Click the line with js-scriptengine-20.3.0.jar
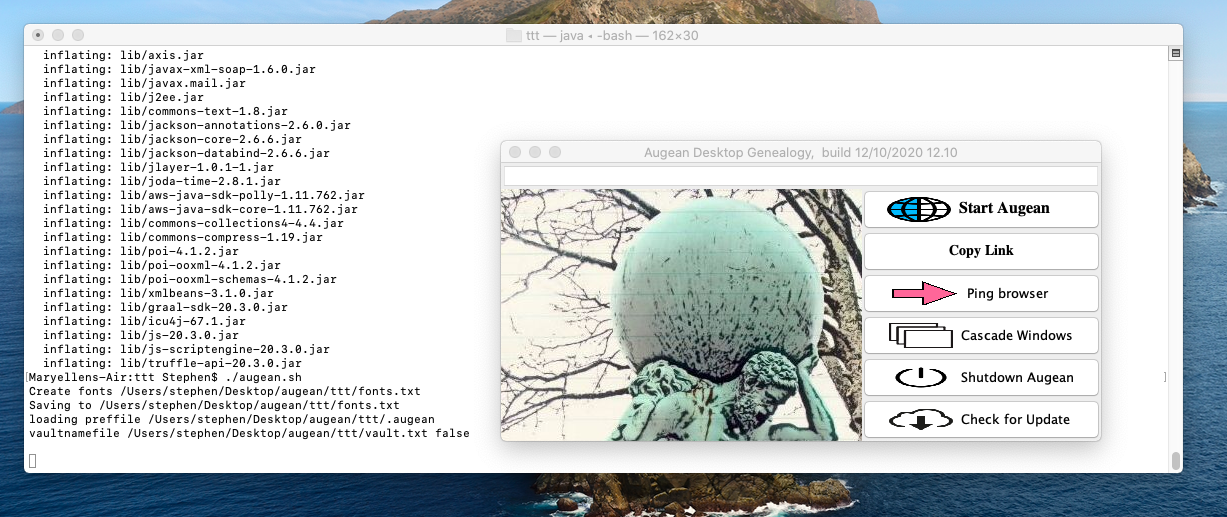The width and height of the screenshot is (1227, 517). pyautogui.click(x=187, y=350)
